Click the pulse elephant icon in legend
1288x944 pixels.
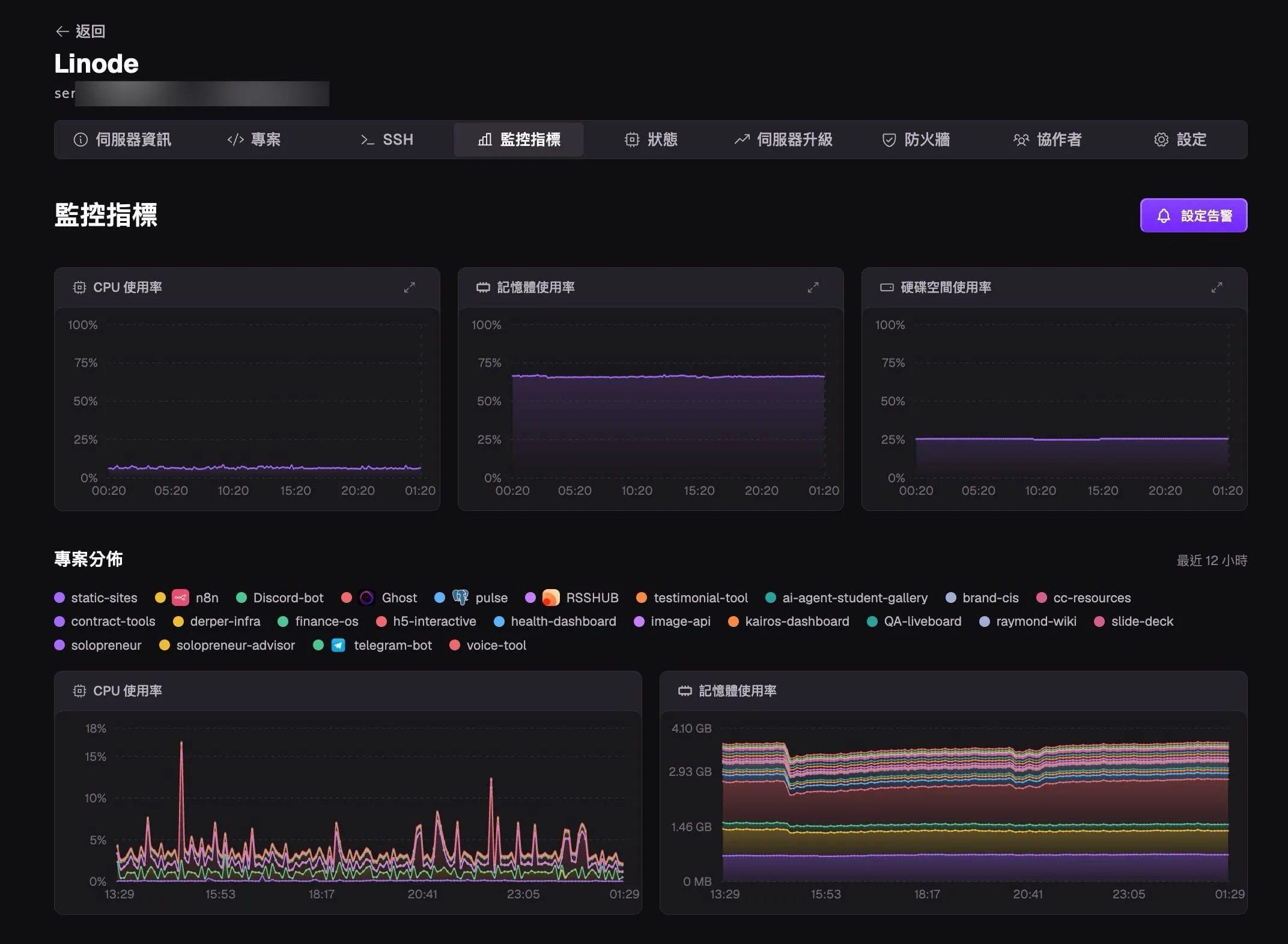point(460,598)
